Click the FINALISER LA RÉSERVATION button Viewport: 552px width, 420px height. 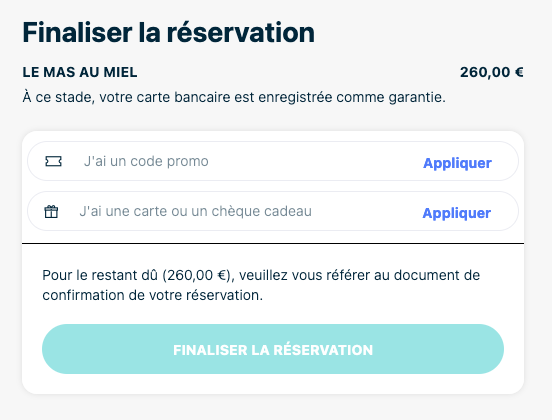[x=273, y=349]
